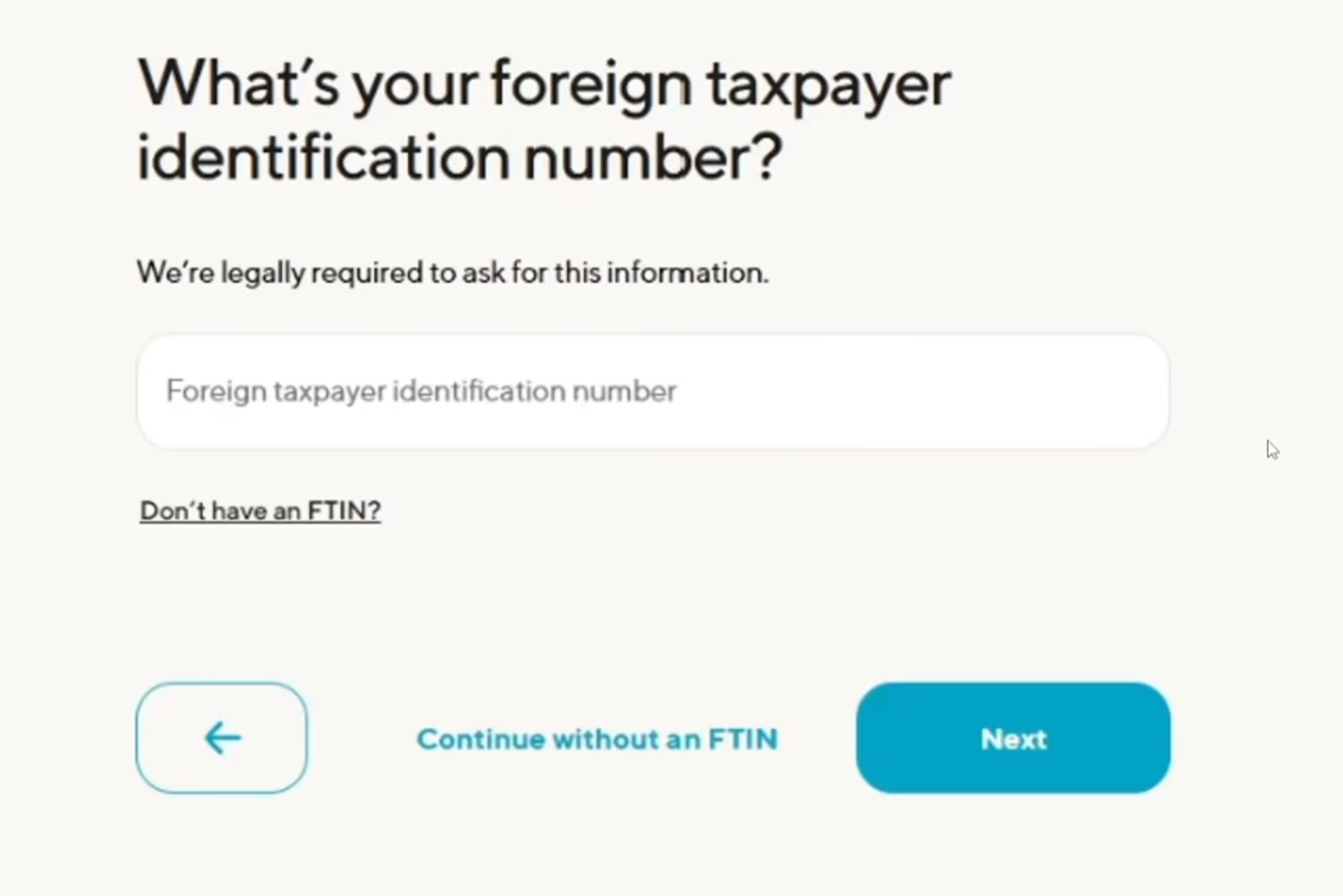
Task: Click the outlined rounded back button
Action: (x=222, y=738)
